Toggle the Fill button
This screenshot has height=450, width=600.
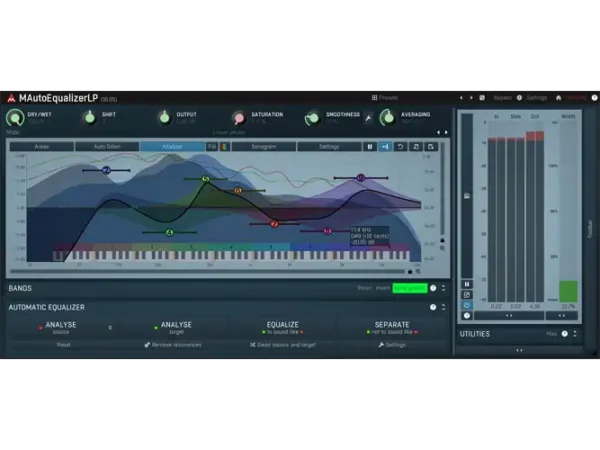pyautogui.click(x=212, y=147)
